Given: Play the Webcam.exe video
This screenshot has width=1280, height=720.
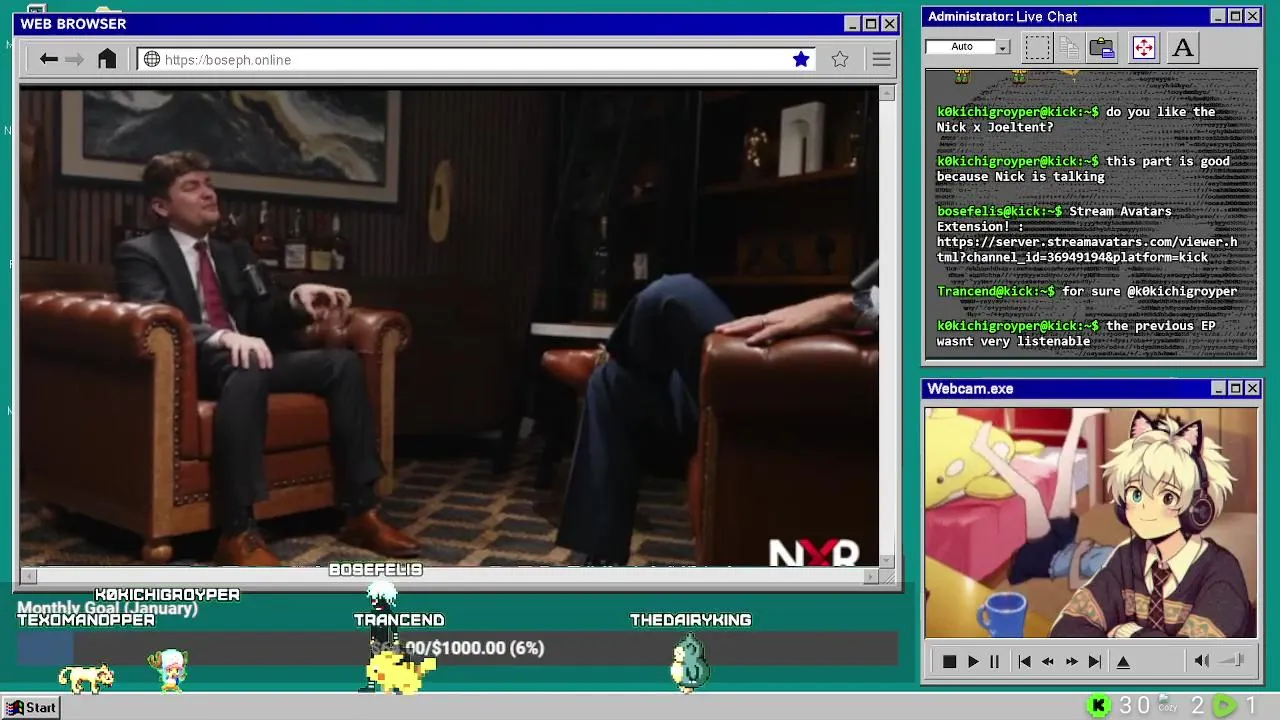Looking at the screenshot, I should 972,661.
